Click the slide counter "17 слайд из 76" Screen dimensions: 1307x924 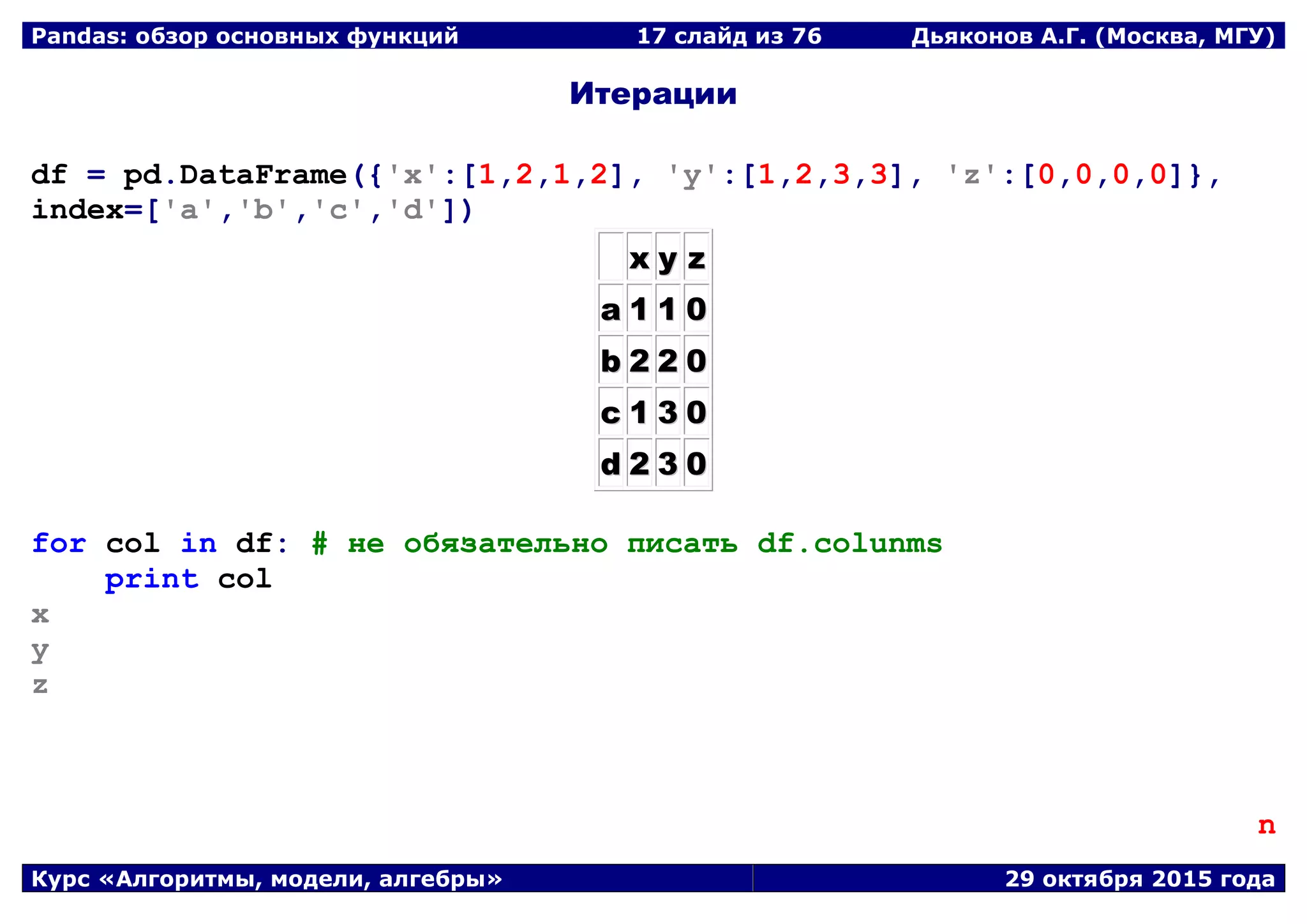pos(729,36)
